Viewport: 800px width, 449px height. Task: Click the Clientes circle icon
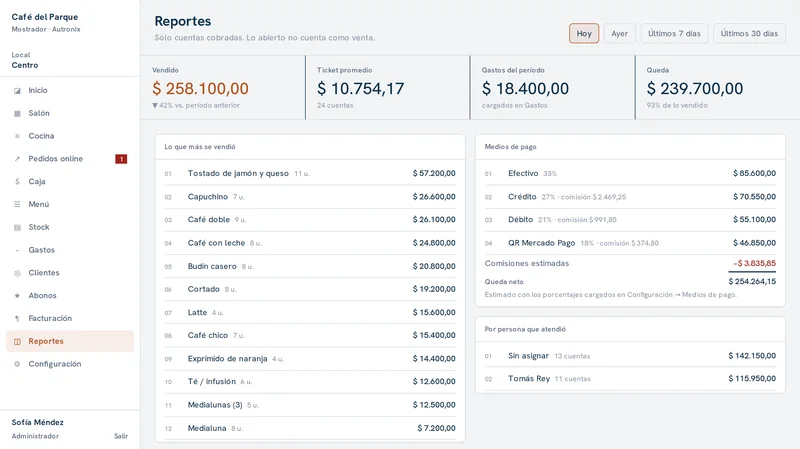pos(17,273)
